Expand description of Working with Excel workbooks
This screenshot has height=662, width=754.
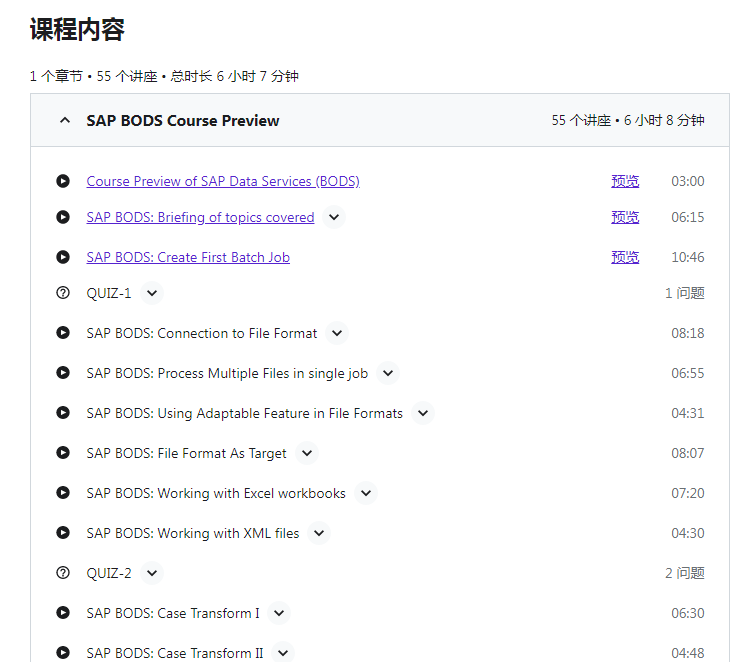[366, 493]
